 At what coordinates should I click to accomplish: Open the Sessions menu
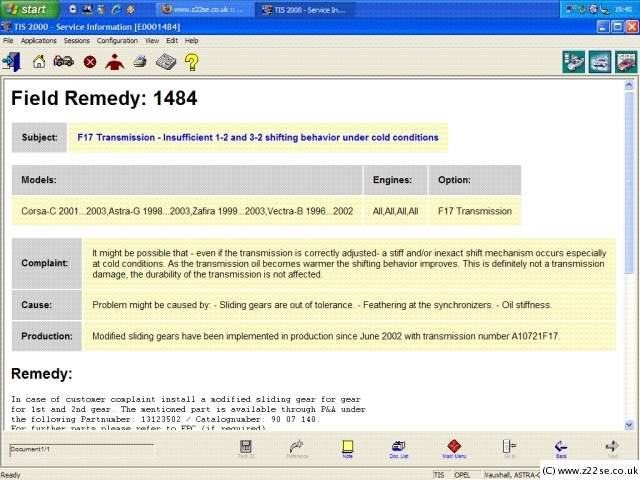click(x=76, y=40)
